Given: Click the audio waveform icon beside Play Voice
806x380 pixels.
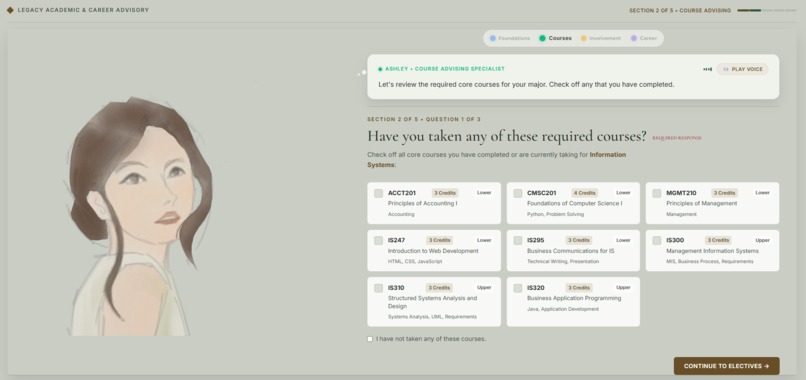Looking at the screenshot, I should [708, 69].
